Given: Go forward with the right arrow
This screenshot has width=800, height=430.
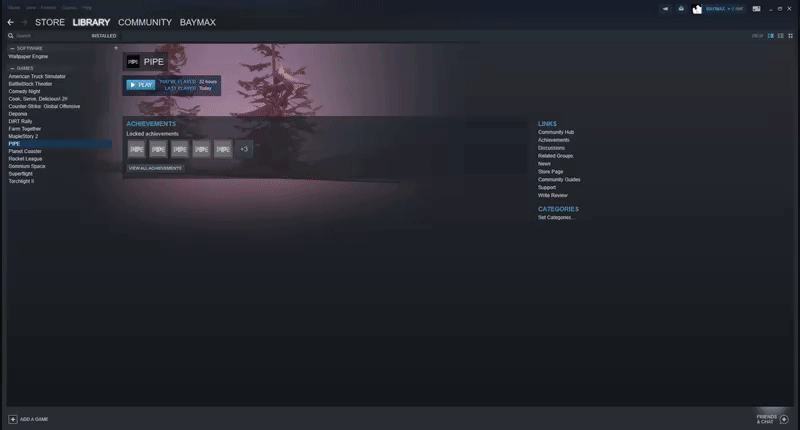Looking at the screenshot, I should pos(23,22).
